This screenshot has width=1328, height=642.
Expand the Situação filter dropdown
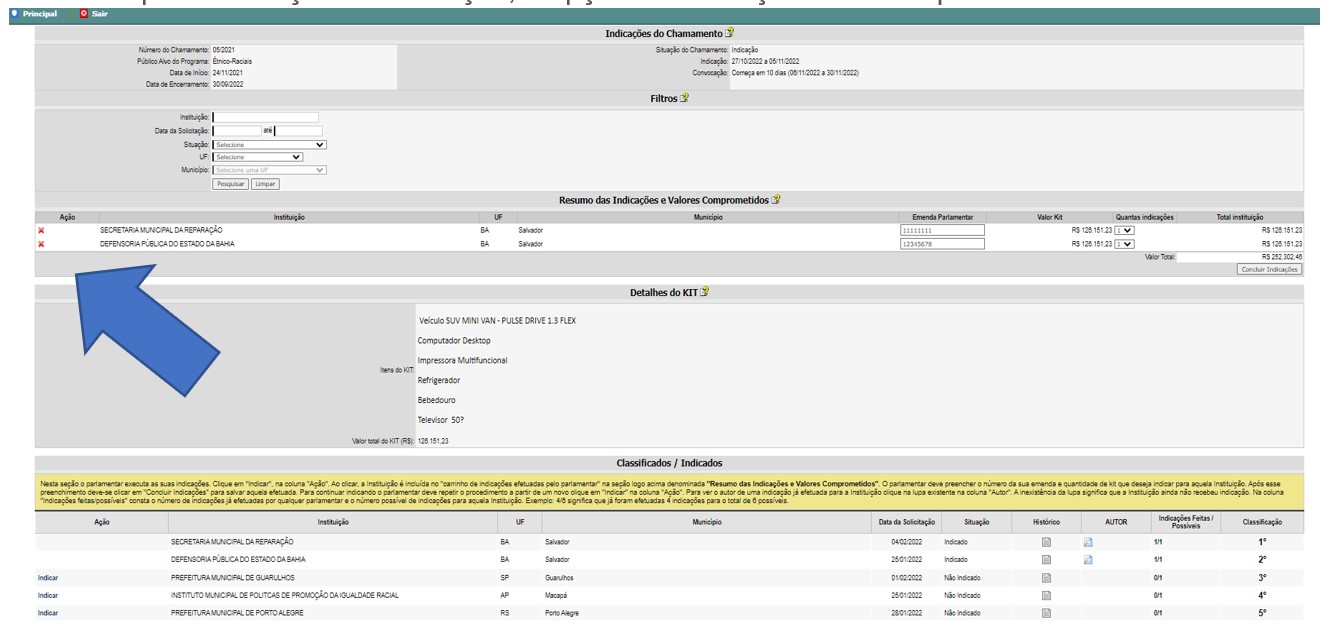tap(270, 145)
